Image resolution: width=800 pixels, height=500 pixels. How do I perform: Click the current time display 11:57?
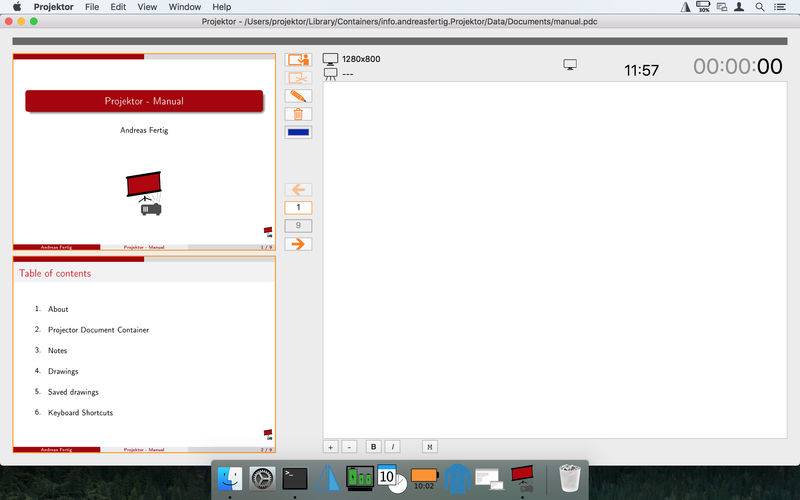pos(641,70)
